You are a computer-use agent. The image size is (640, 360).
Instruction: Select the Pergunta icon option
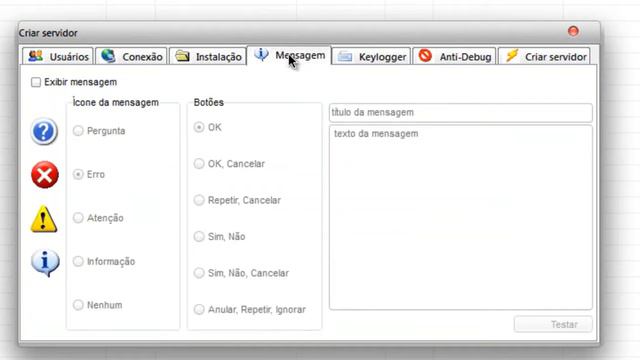78,131
